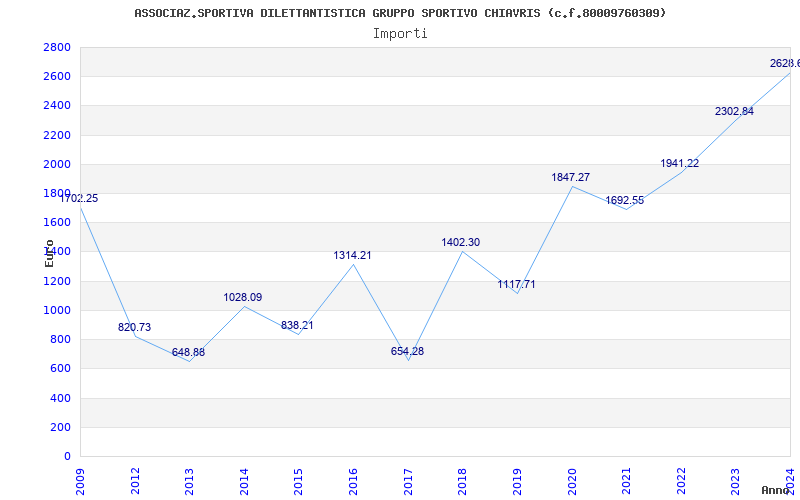Image resolution: width=800 pixels, height=500 pixels.
Task: Click the 'Euro' y-axis title
Action: pos(49,253)
